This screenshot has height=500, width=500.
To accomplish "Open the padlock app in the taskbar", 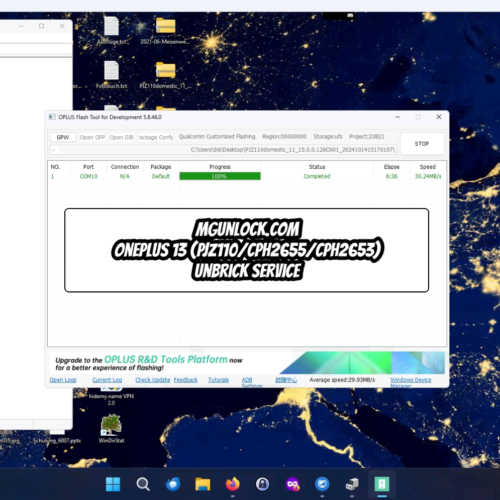I will coord(263,484).
